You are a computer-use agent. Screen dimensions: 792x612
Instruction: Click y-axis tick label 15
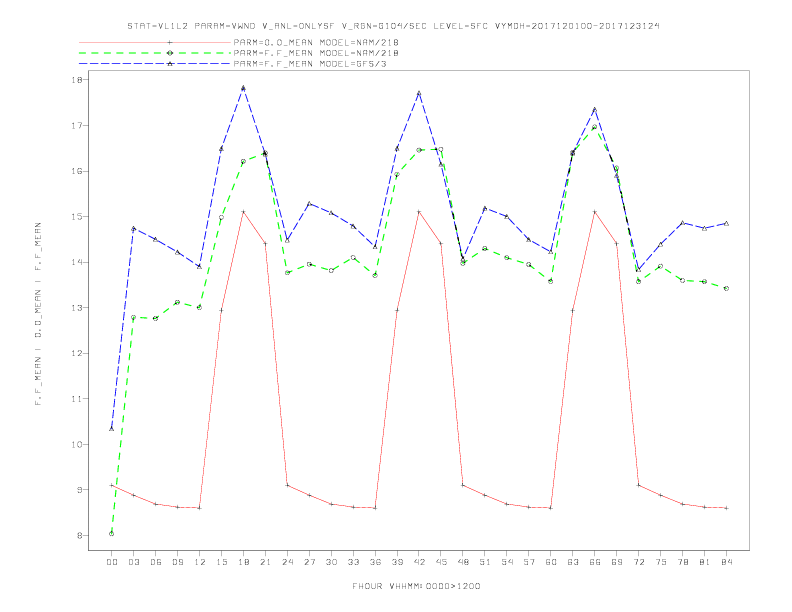(x=77, y=217)
